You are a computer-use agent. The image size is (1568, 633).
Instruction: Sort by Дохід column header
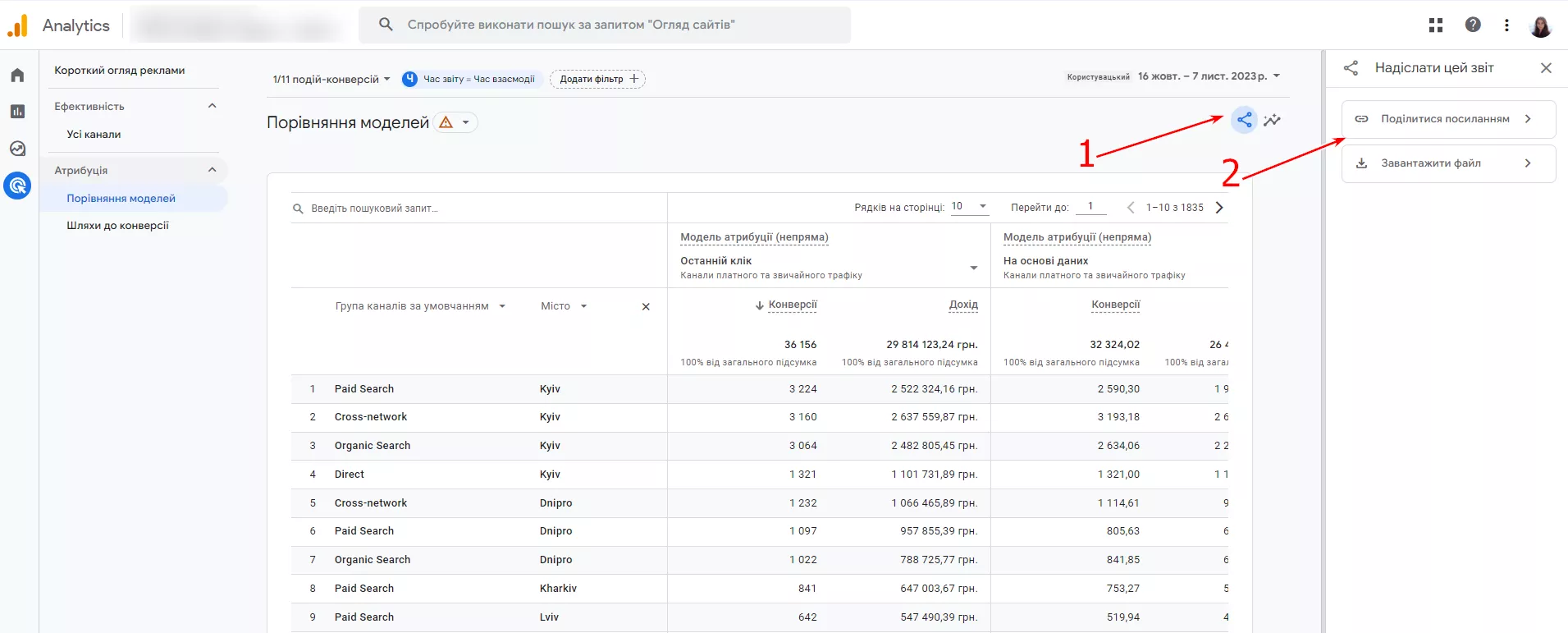(x=963, y=305)
